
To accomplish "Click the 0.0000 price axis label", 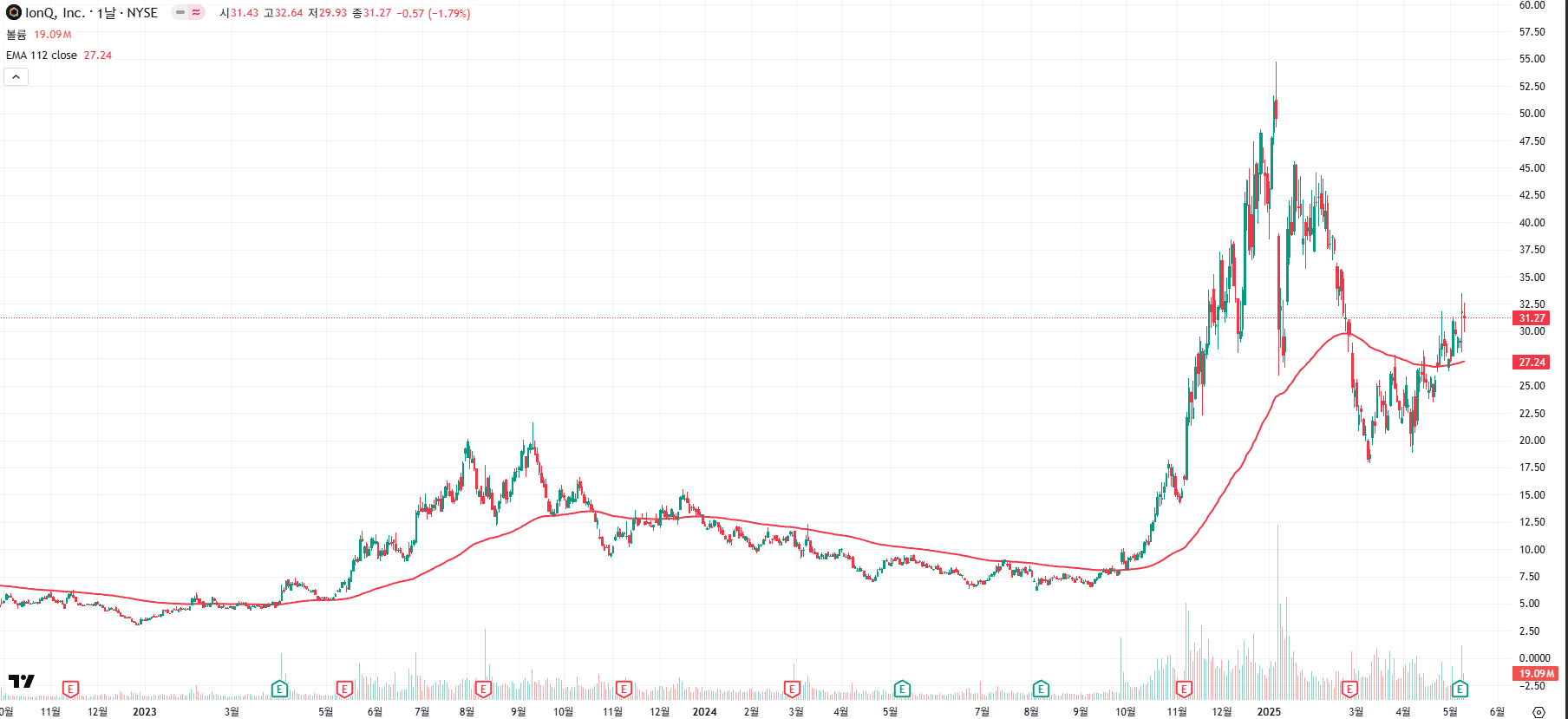I will pyautogui.click(x=1534, y=658).
